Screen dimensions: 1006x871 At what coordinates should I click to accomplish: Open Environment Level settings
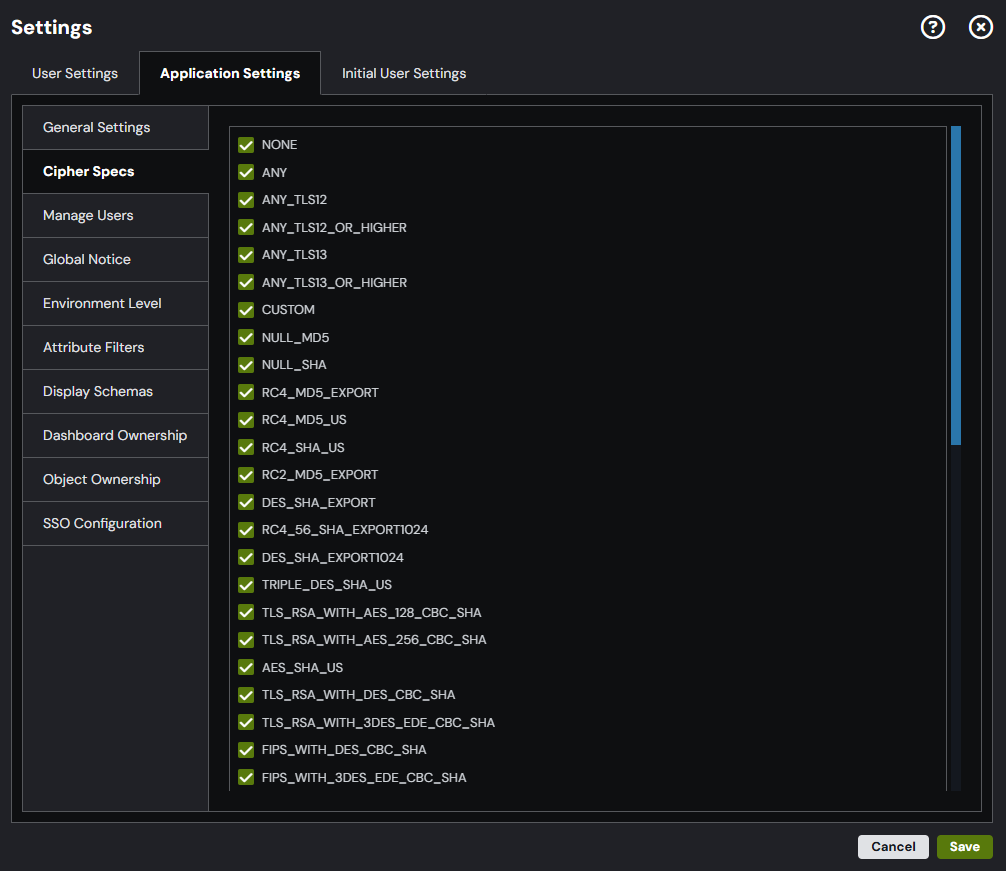115,303
